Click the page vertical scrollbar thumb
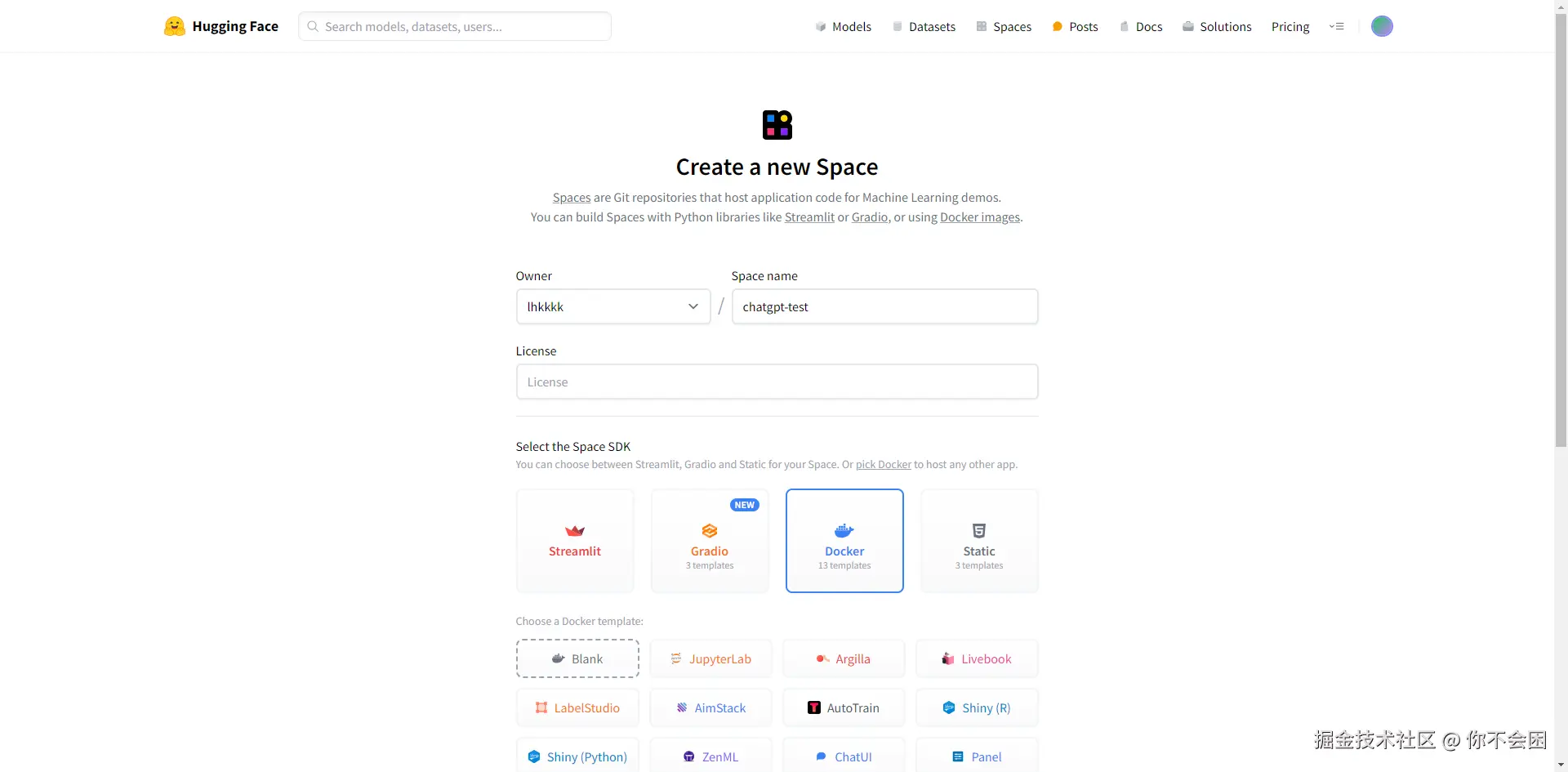Screen dimensions: 1568x772 [1561, 230]
